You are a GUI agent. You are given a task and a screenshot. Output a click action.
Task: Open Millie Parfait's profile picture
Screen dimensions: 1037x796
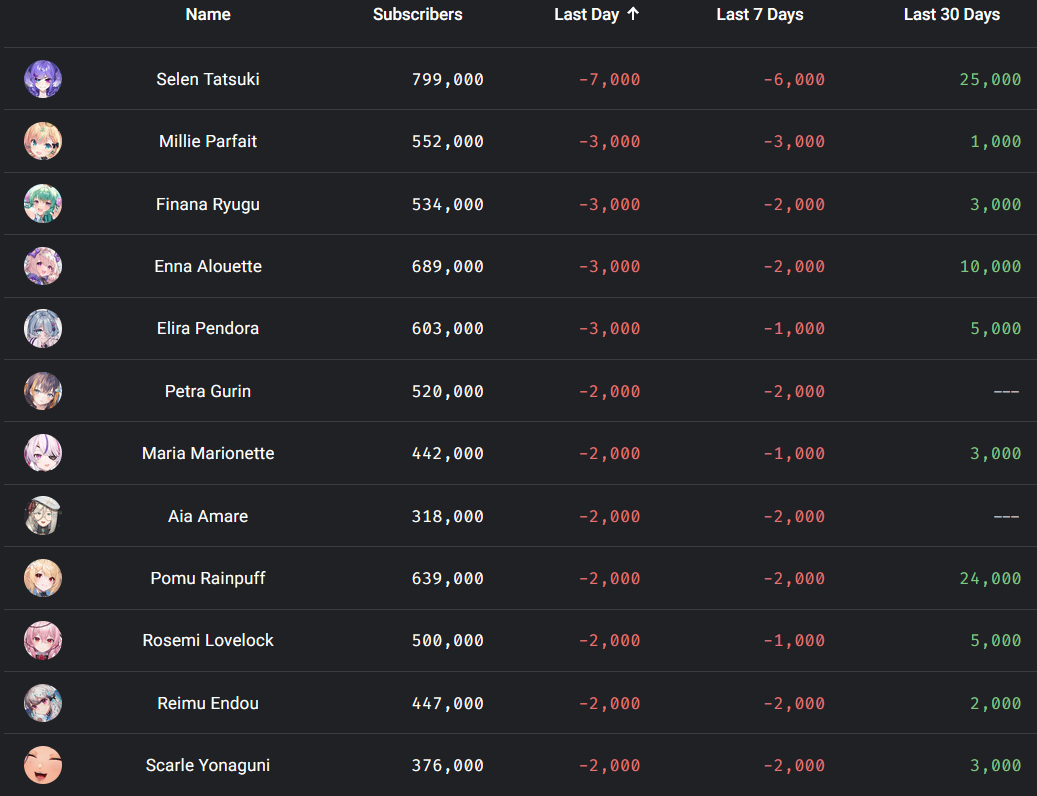(x=43, y=142)
